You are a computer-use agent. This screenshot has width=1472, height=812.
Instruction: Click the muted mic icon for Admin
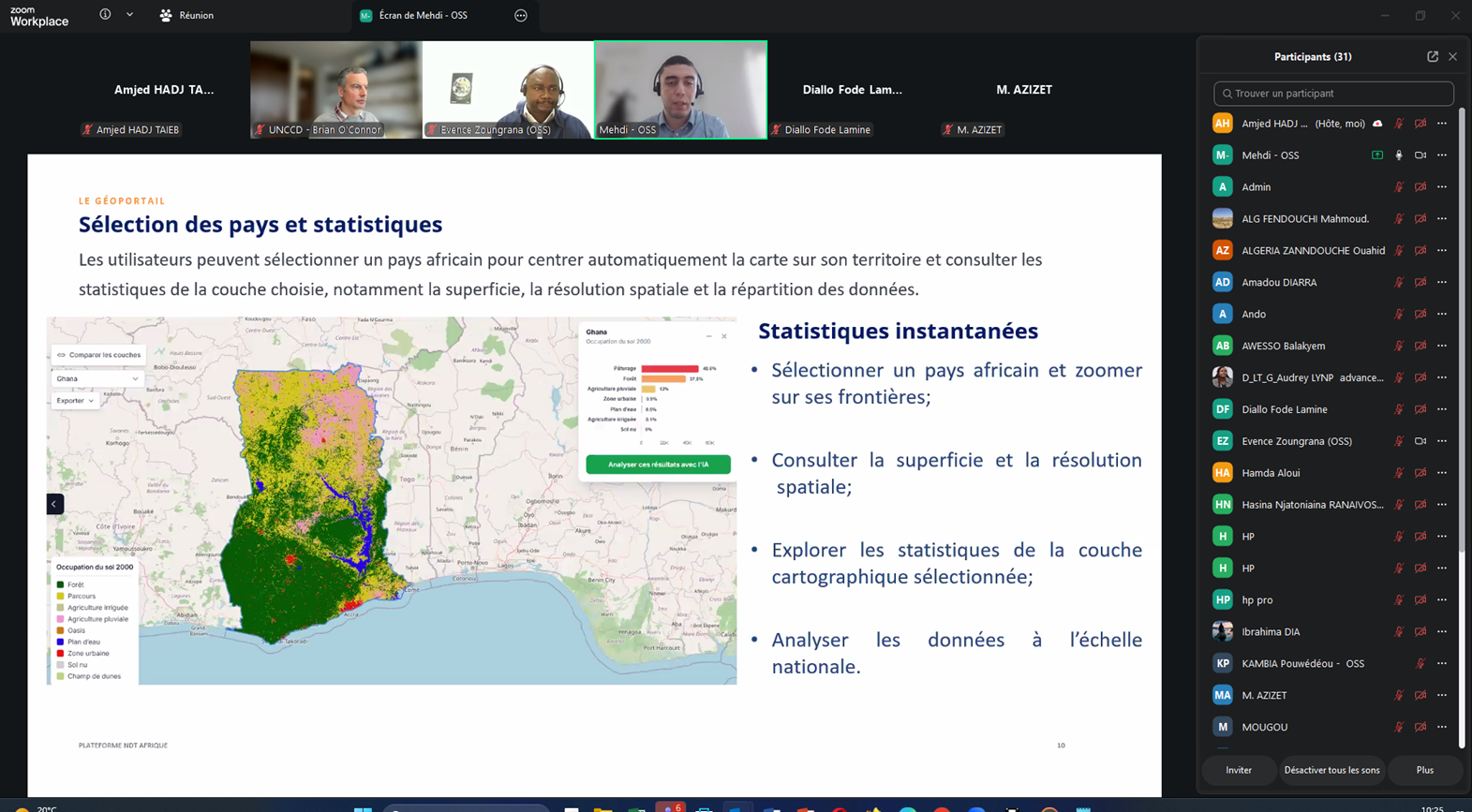click(1399, 187)
